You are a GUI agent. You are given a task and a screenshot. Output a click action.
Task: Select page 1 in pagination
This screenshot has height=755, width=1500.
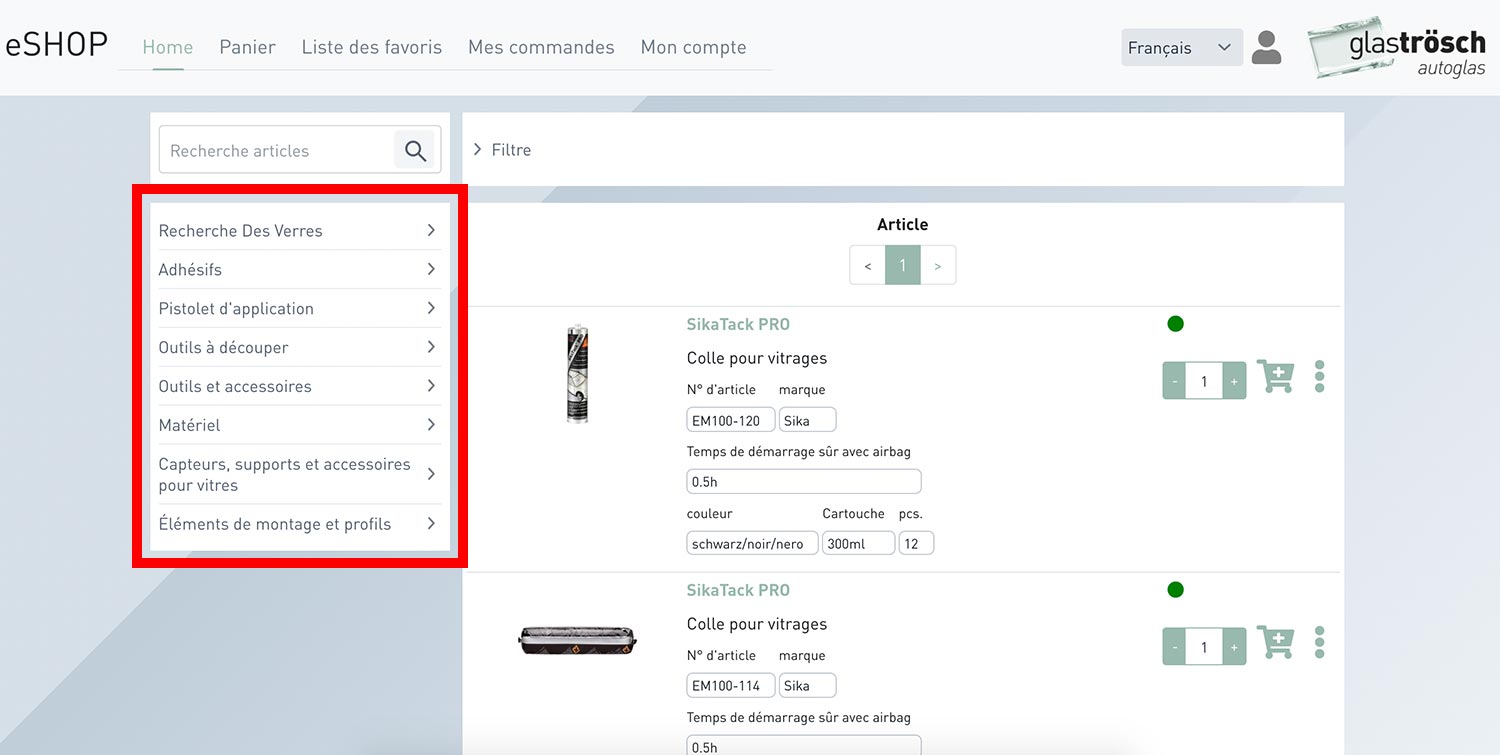(x=903, y=265)
